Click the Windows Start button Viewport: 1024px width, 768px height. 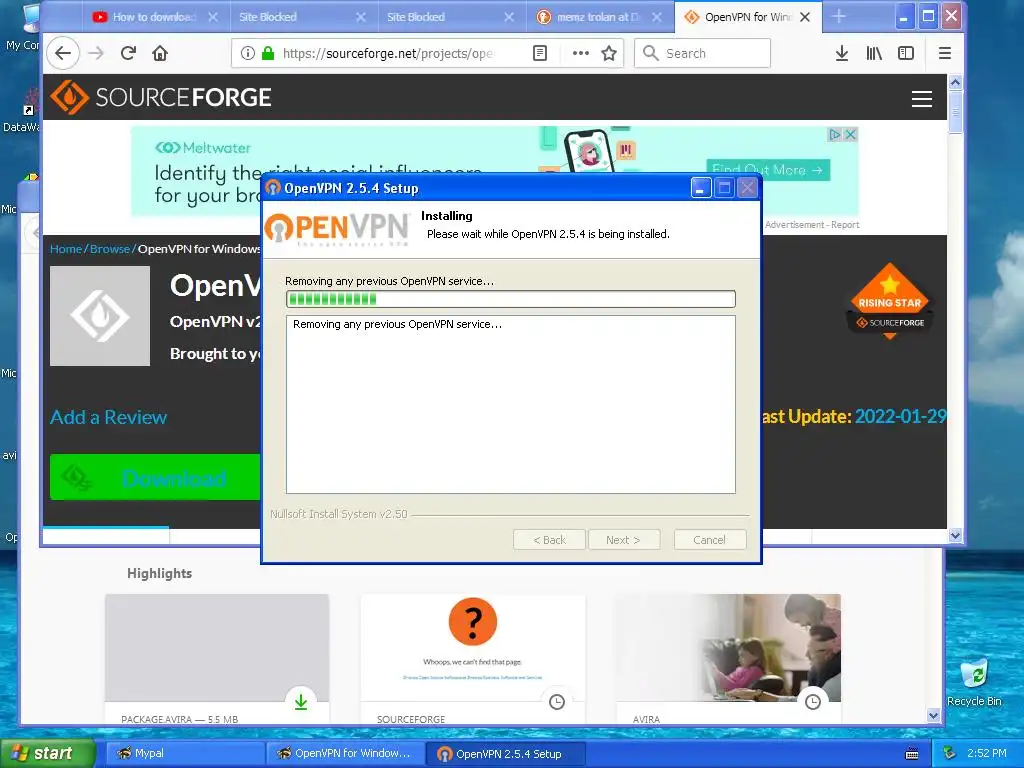click(x=47, y=753)
